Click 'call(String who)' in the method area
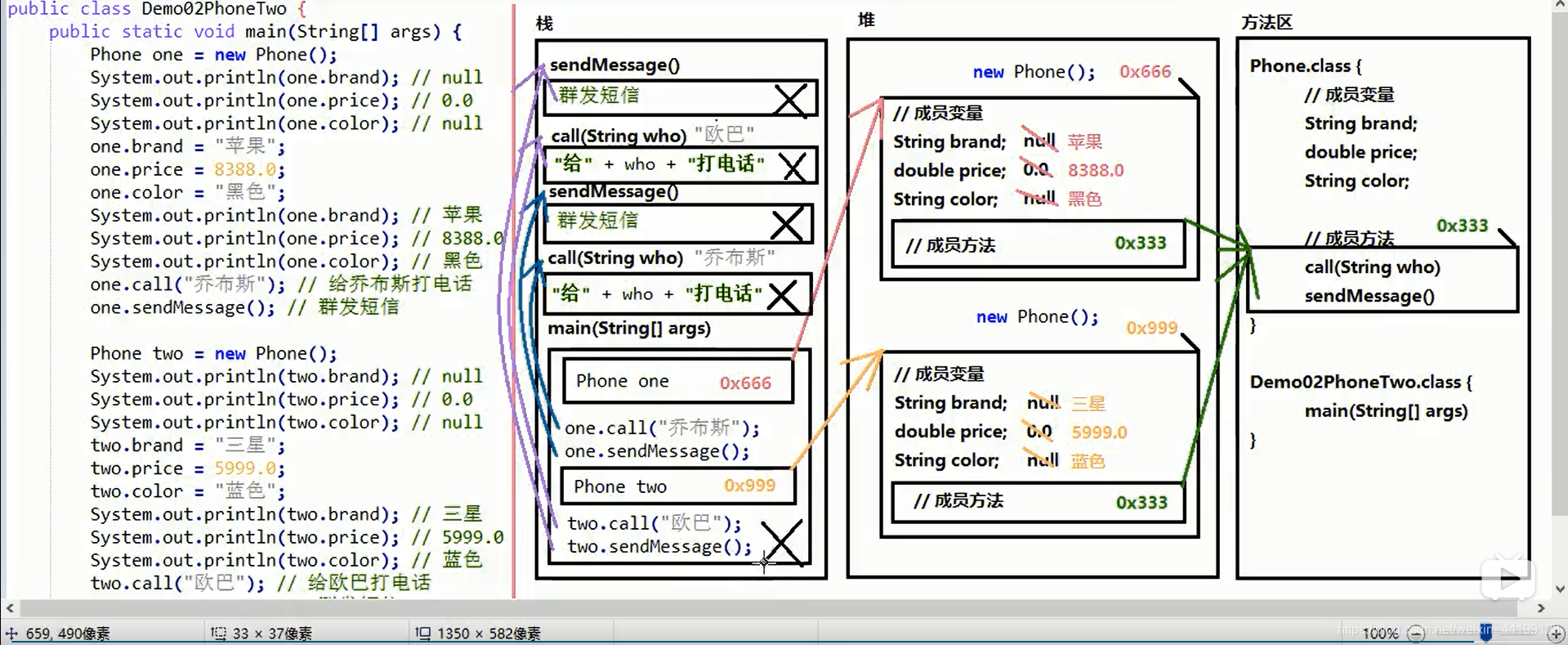 point(1373,267)
